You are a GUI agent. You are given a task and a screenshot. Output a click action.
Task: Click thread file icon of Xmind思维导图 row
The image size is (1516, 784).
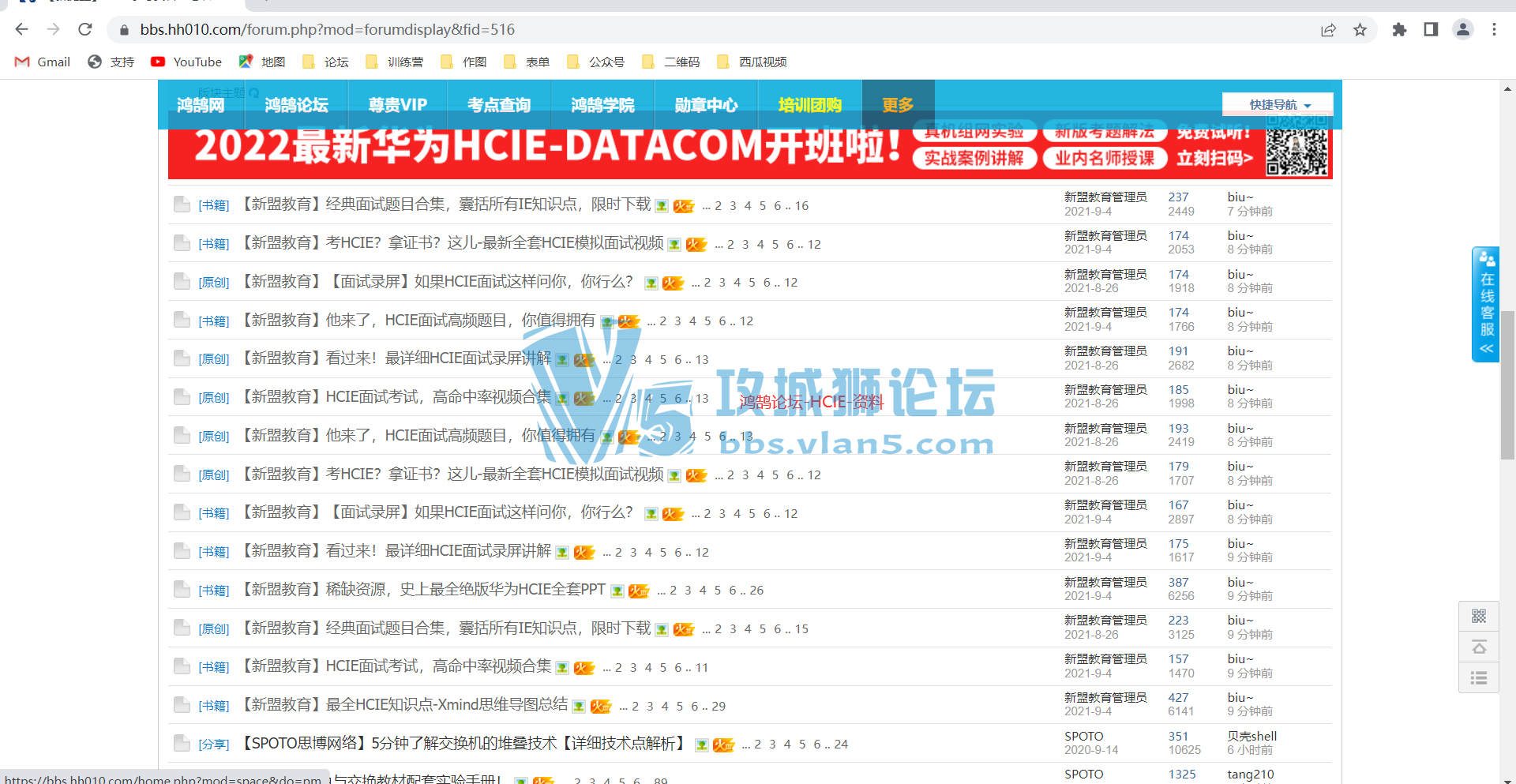pos(182,705)
